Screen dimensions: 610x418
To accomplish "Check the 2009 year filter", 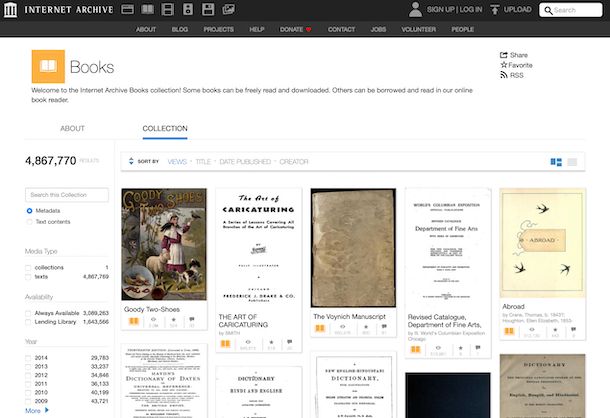I will 28,401.
